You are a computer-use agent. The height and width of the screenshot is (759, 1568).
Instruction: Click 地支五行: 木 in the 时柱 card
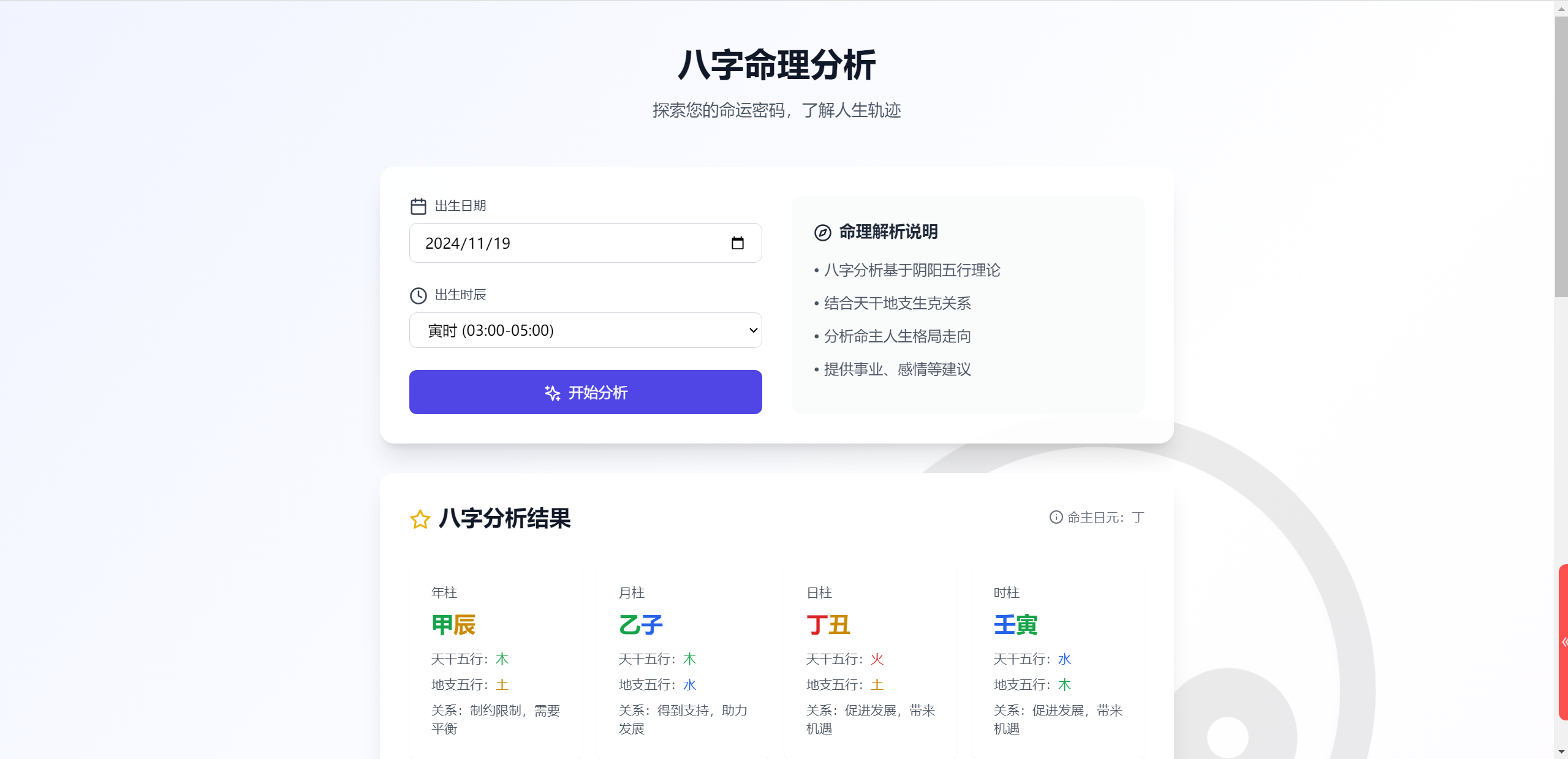pos(1032,685)
